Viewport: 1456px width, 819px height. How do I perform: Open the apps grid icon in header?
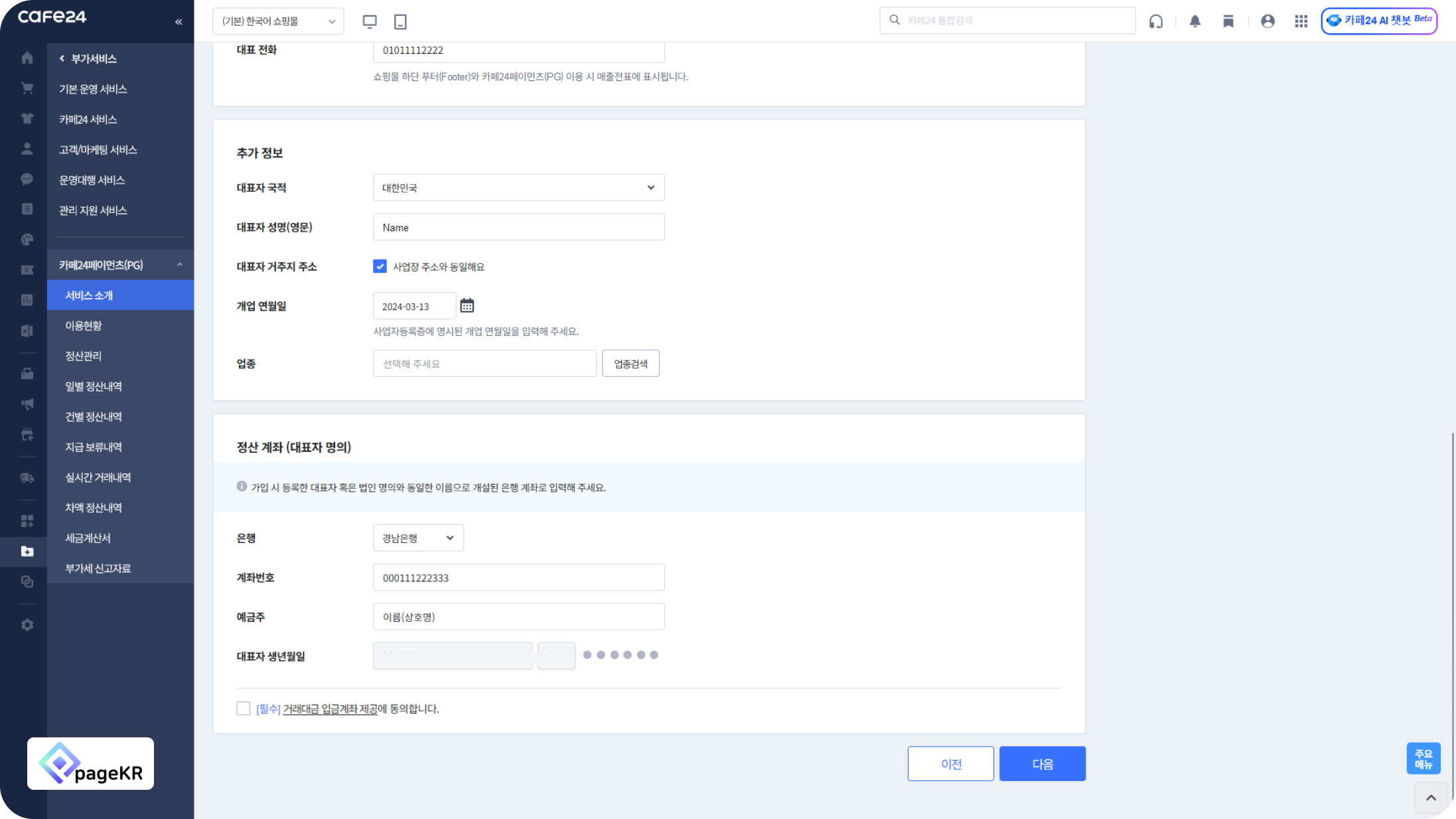[x=1301, y=21]
